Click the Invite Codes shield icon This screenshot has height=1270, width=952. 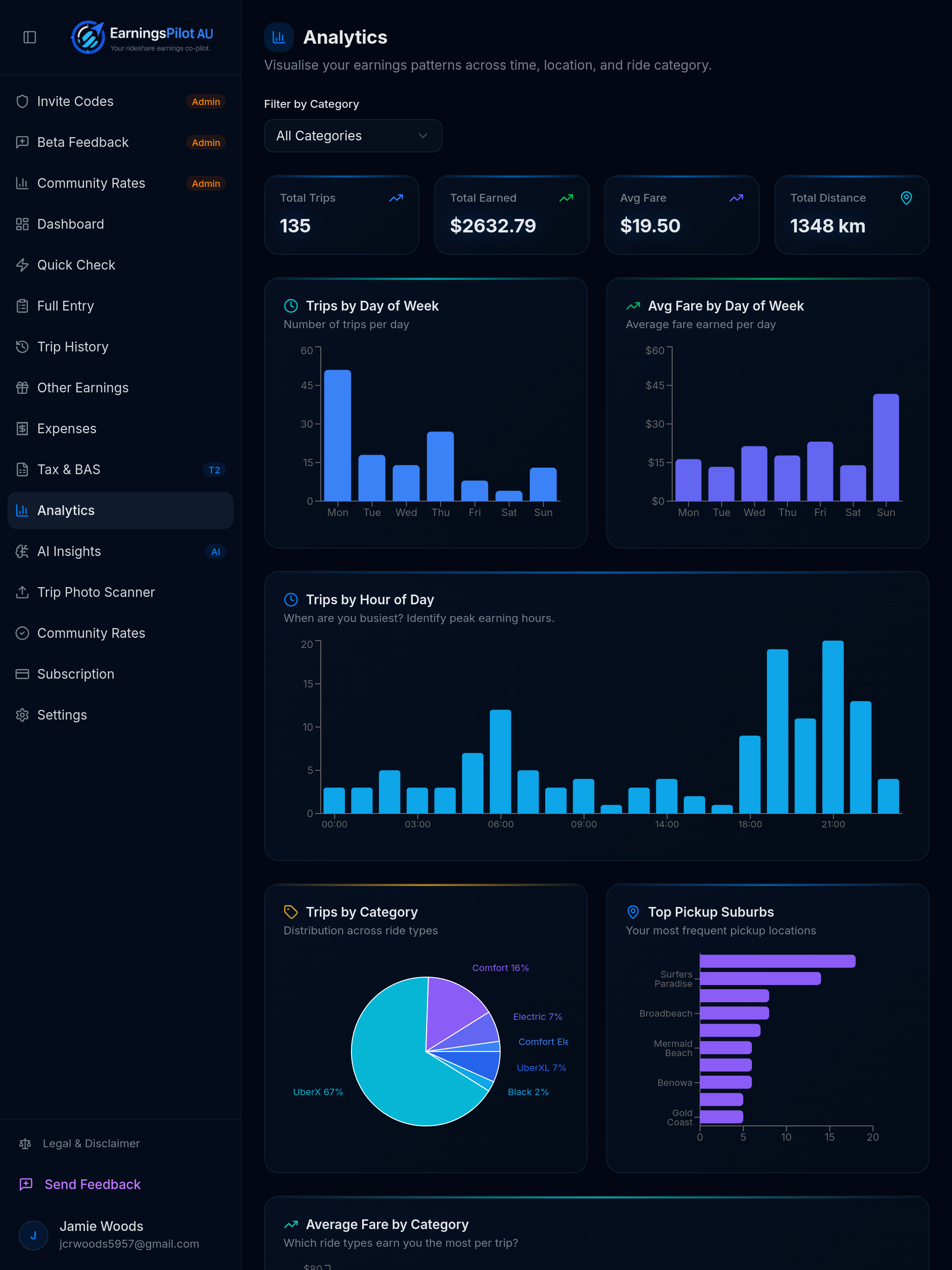pos(22,102)
